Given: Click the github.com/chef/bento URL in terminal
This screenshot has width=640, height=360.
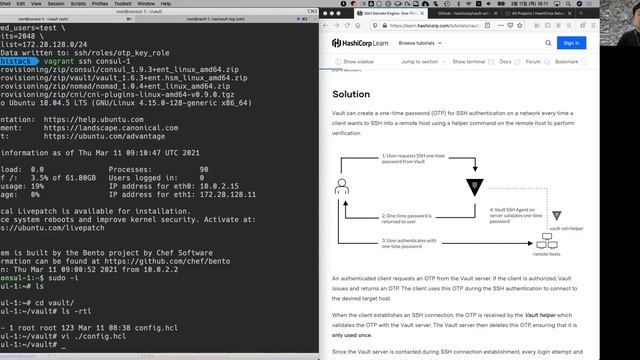Looking at the screenshot, I should (x=167, y=261).
